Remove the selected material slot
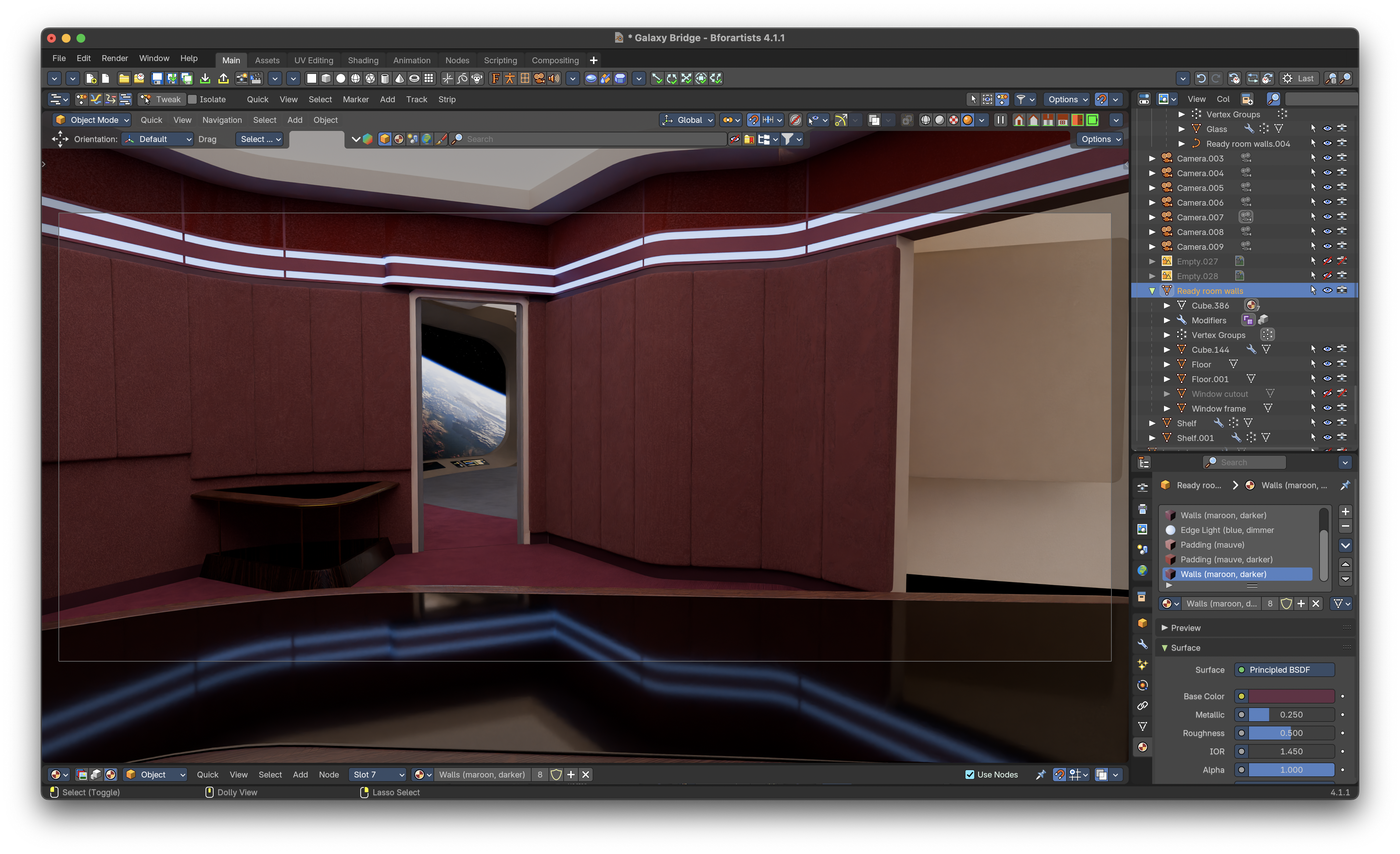Screen dimensions: 1400x854 click(x=1345, y=527)
